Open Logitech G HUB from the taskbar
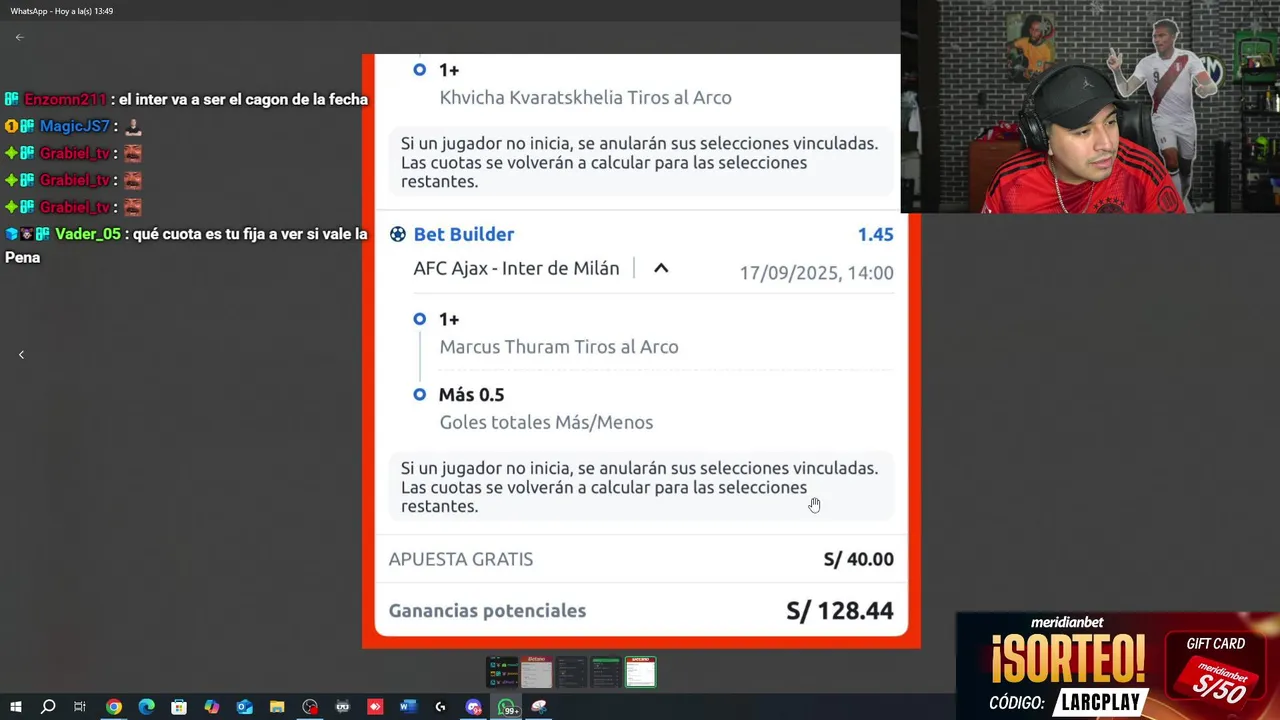Image resolution: width=1280 pixels, height=720 pixels. click(441, 707)
